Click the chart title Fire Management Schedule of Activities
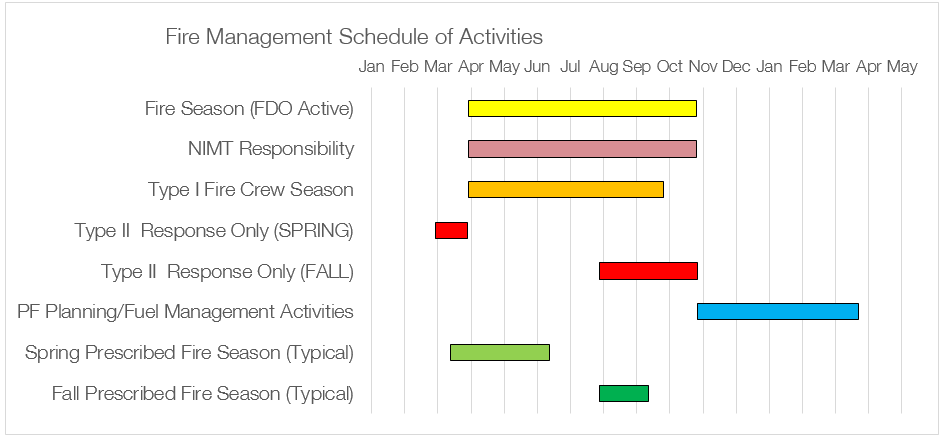The width and height of the screenshot is (944, 440). [354, 37]
